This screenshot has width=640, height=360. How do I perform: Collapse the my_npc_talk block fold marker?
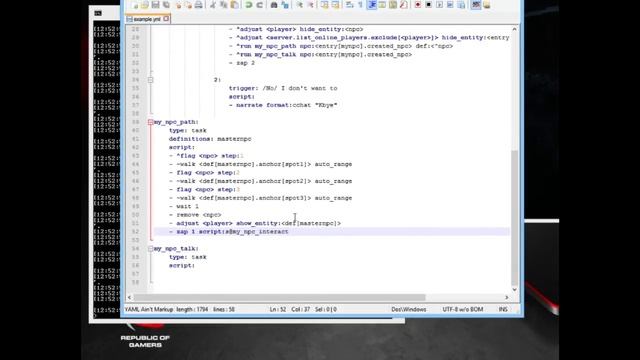tap(150, 249)
